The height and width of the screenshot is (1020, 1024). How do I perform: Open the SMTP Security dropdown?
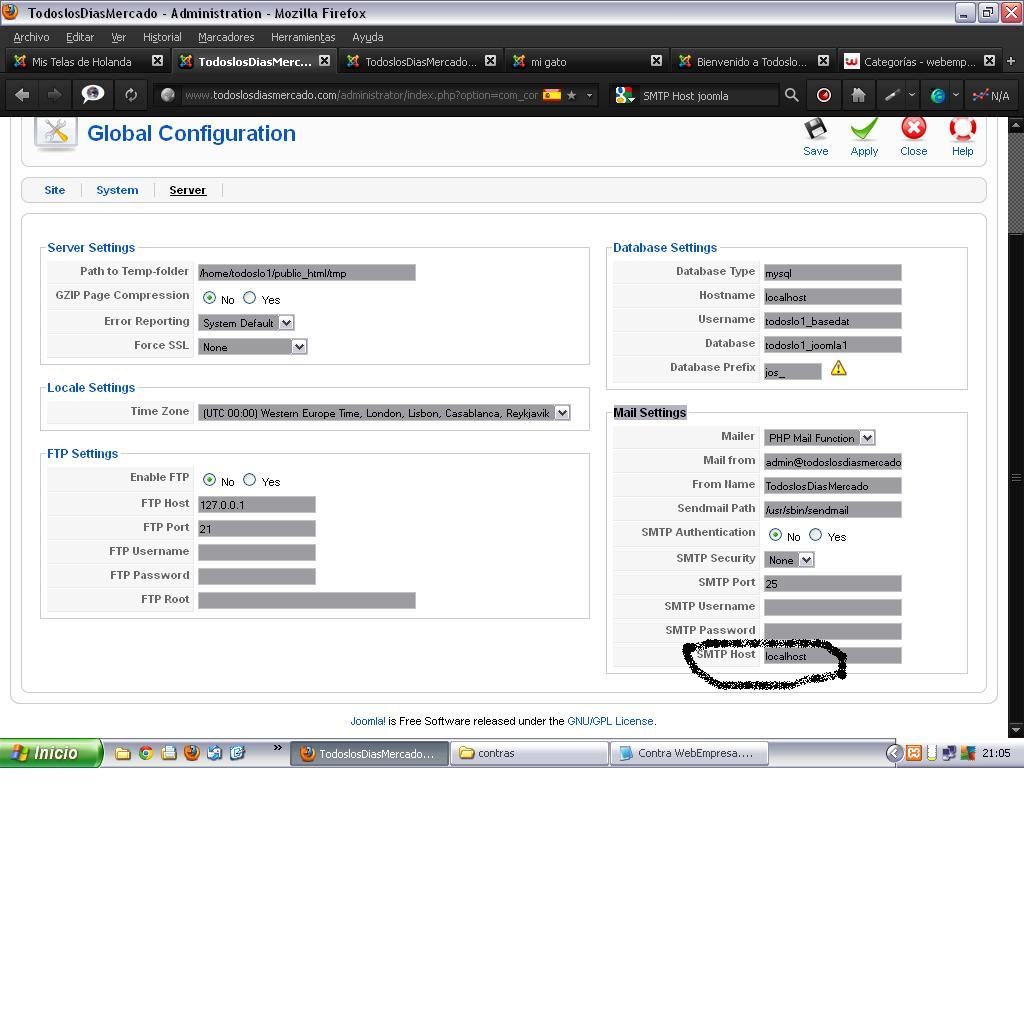point(789,560)
